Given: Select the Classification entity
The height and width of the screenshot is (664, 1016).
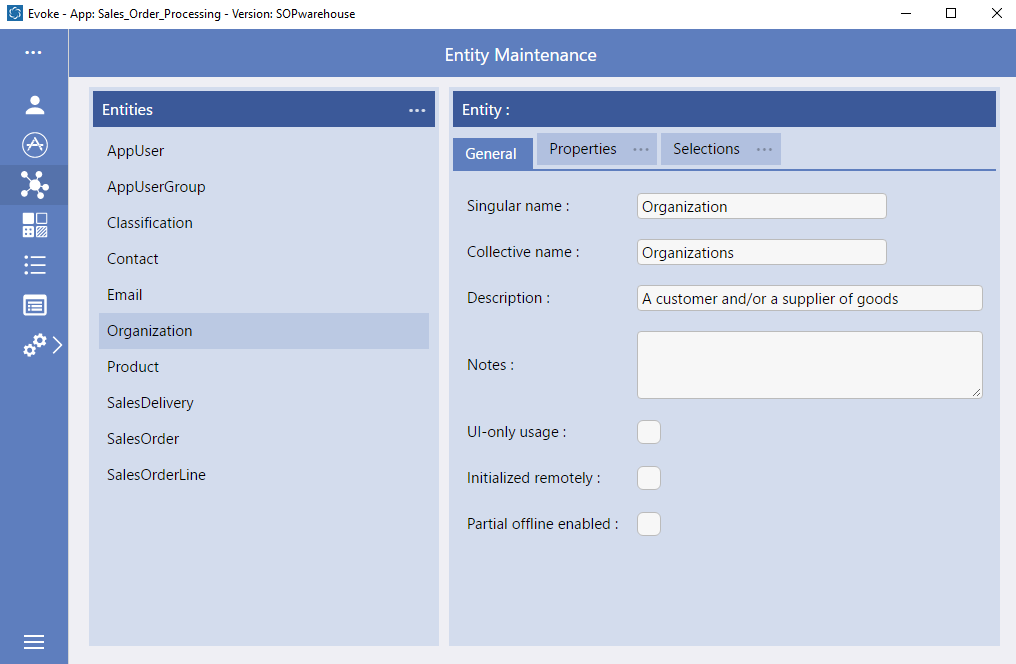Looking at the screenshot, I should tap(264, 223).
